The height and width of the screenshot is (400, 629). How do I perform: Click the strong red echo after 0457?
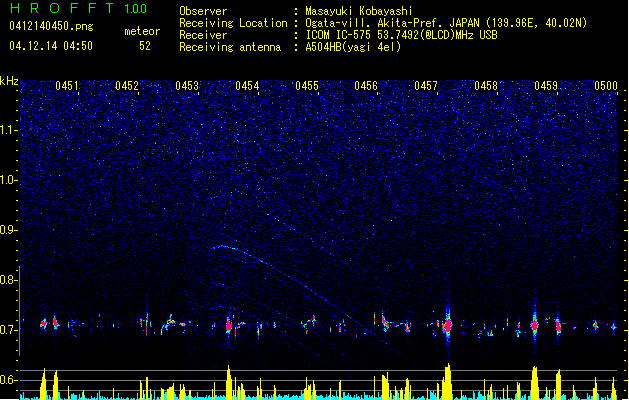(x=447, y=325)
